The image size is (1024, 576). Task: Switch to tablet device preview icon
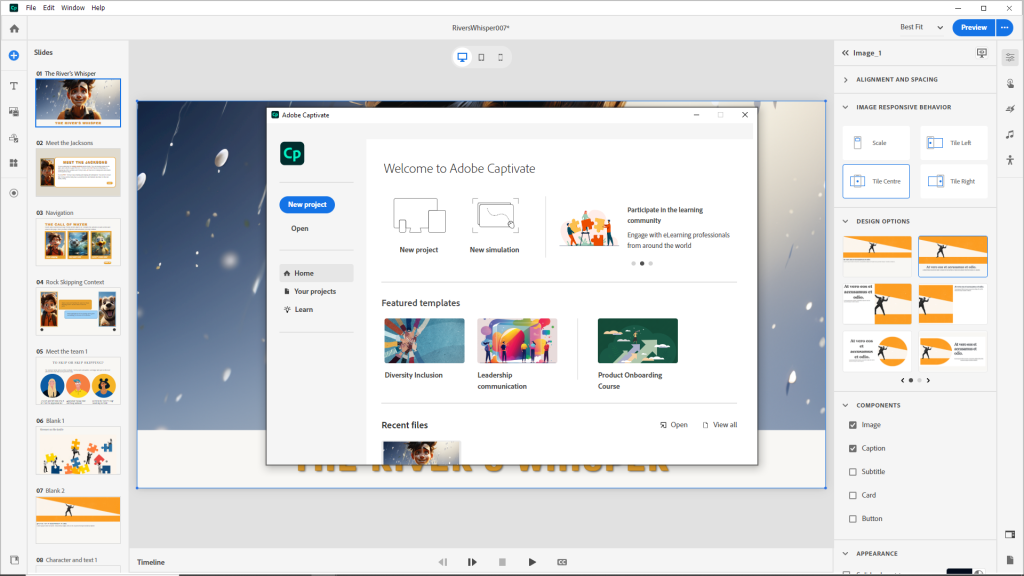coord(481,58)
